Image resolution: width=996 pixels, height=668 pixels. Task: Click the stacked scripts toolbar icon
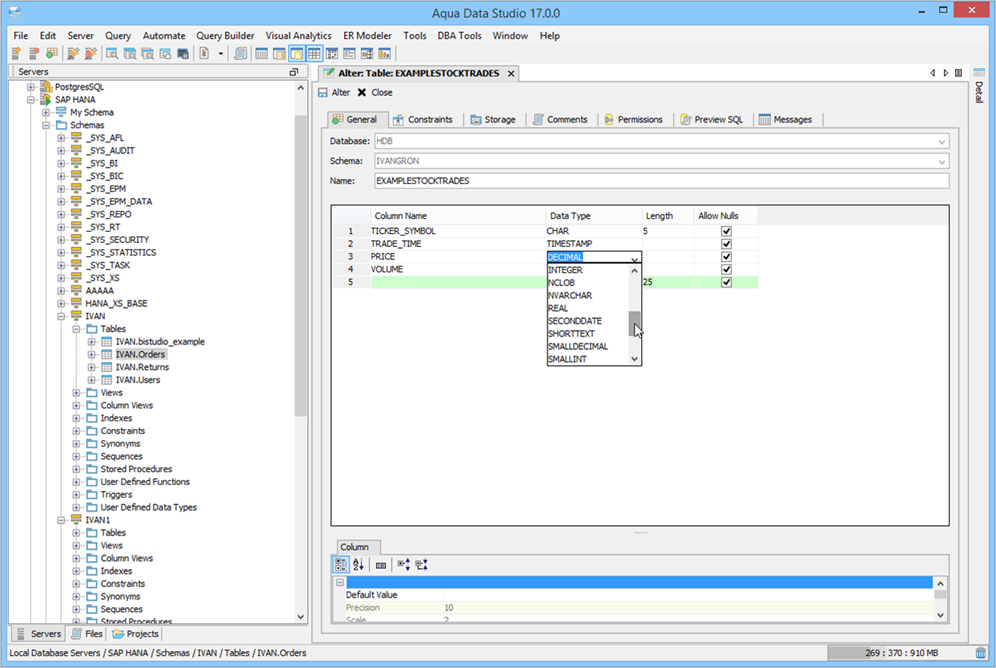240,54
